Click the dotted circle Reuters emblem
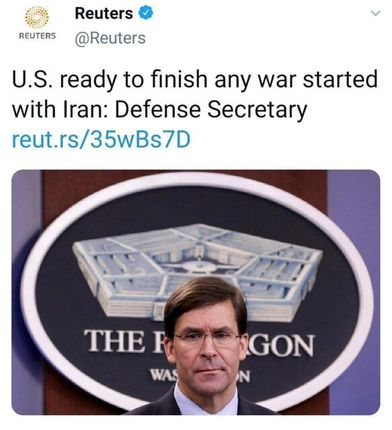This screenshot has height=430, width=392. pos(37,17)
